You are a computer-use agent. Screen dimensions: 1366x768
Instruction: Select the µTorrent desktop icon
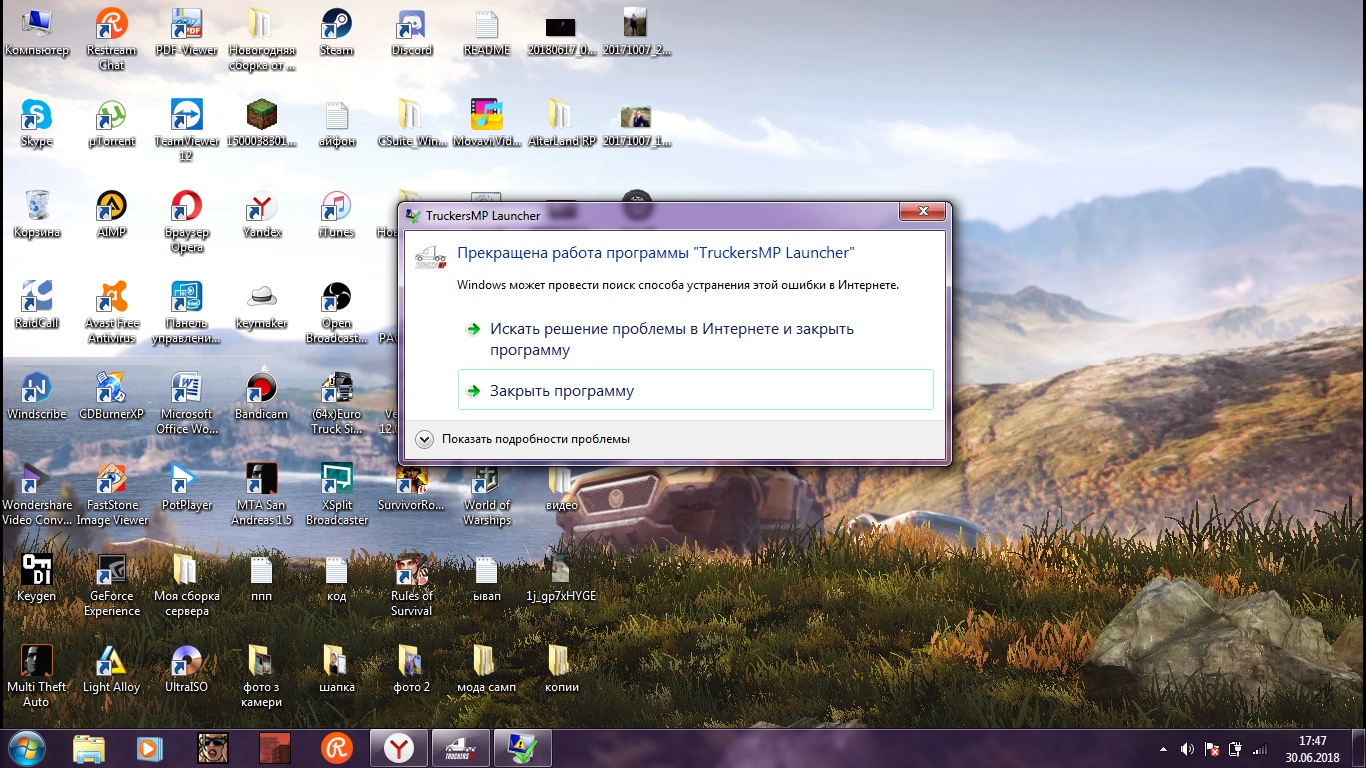point(111,124)
